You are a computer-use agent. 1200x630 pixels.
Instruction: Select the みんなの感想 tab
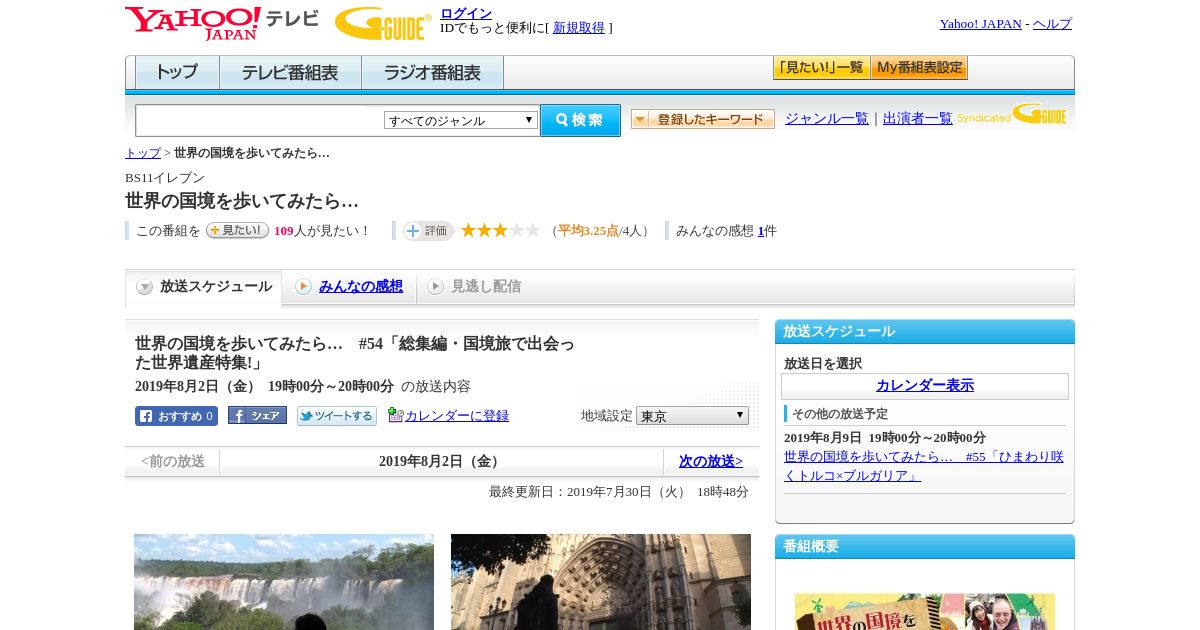click(x=350, y=287)
